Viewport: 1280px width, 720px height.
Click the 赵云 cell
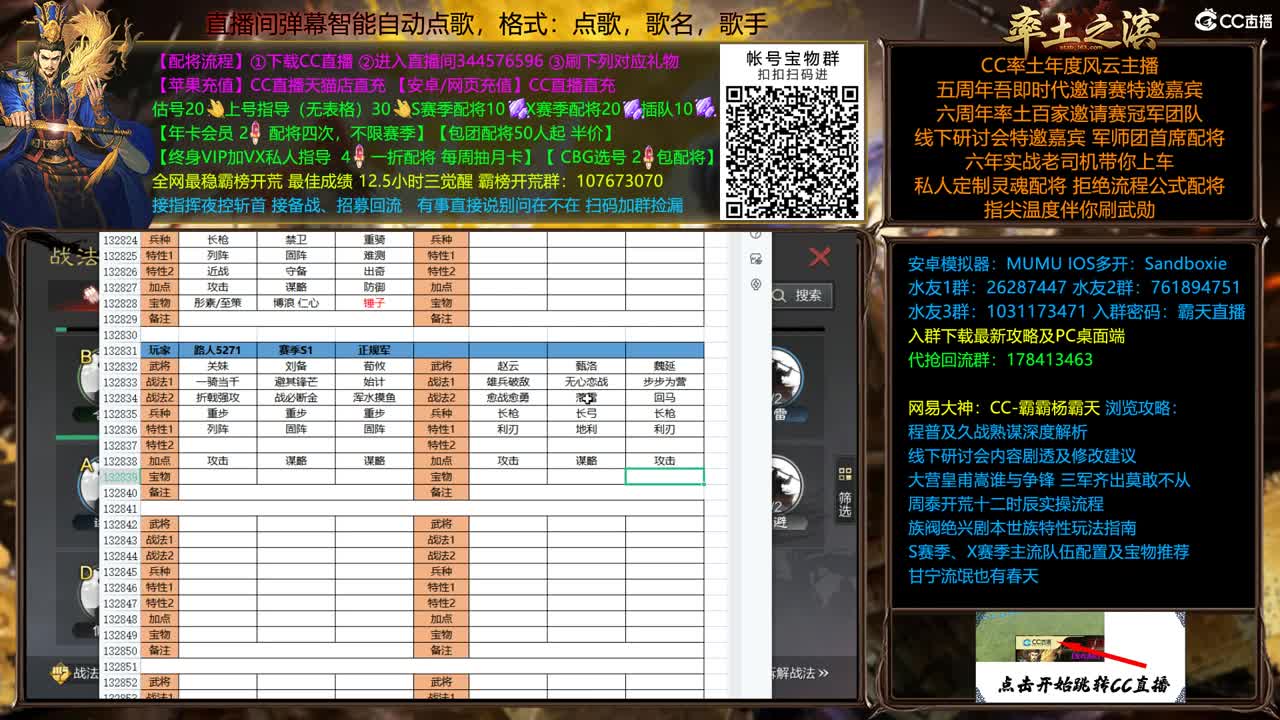[x=508, y=366]
